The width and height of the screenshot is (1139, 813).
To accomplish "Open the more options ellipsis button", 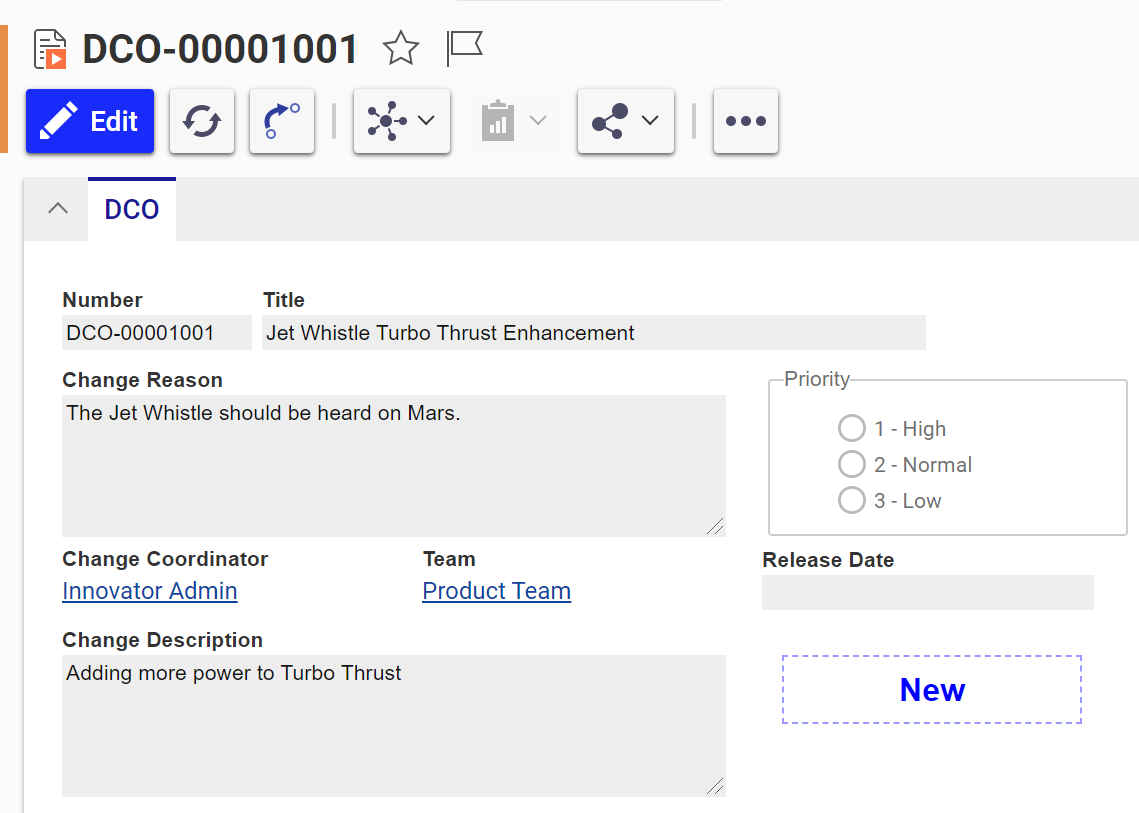I will tap(746, 121).
